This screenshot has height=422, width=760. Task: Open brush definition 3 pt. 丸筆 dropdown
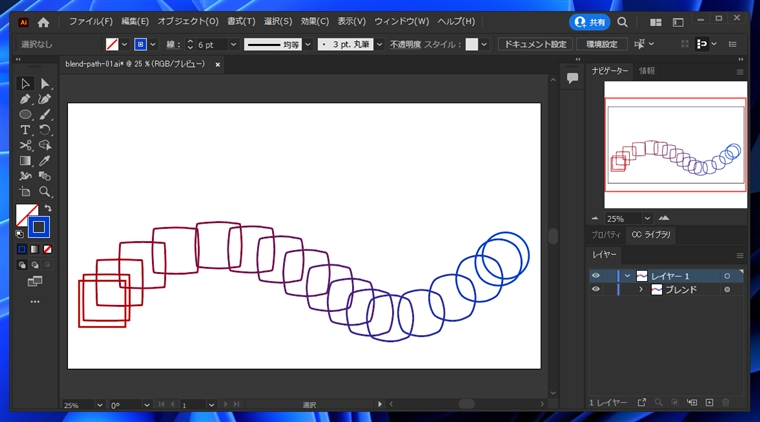tap(380, 44)
